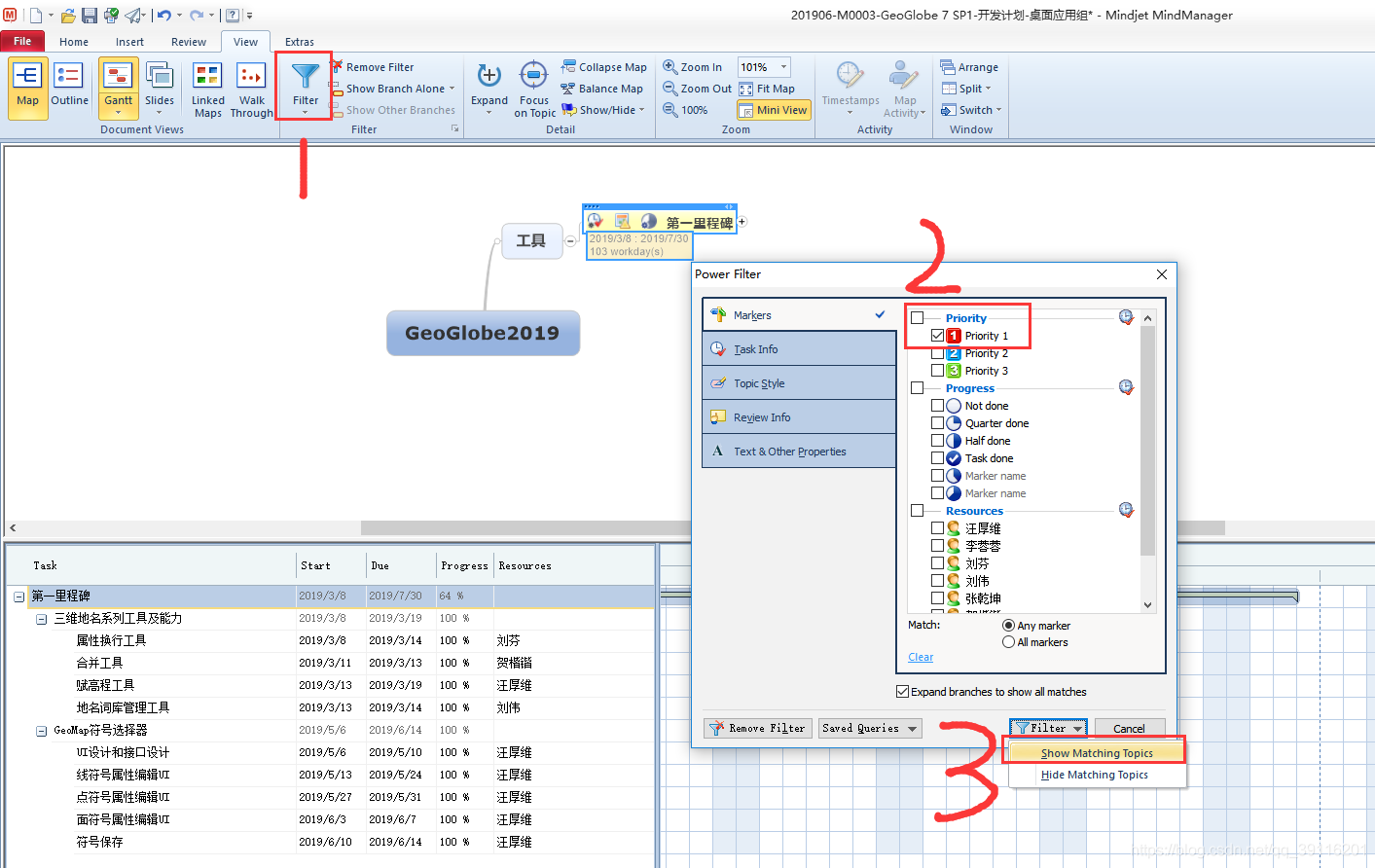Open the Saved Queries dropdown
This screenshot has width=1375, height=868.
[x=870, y=728]
